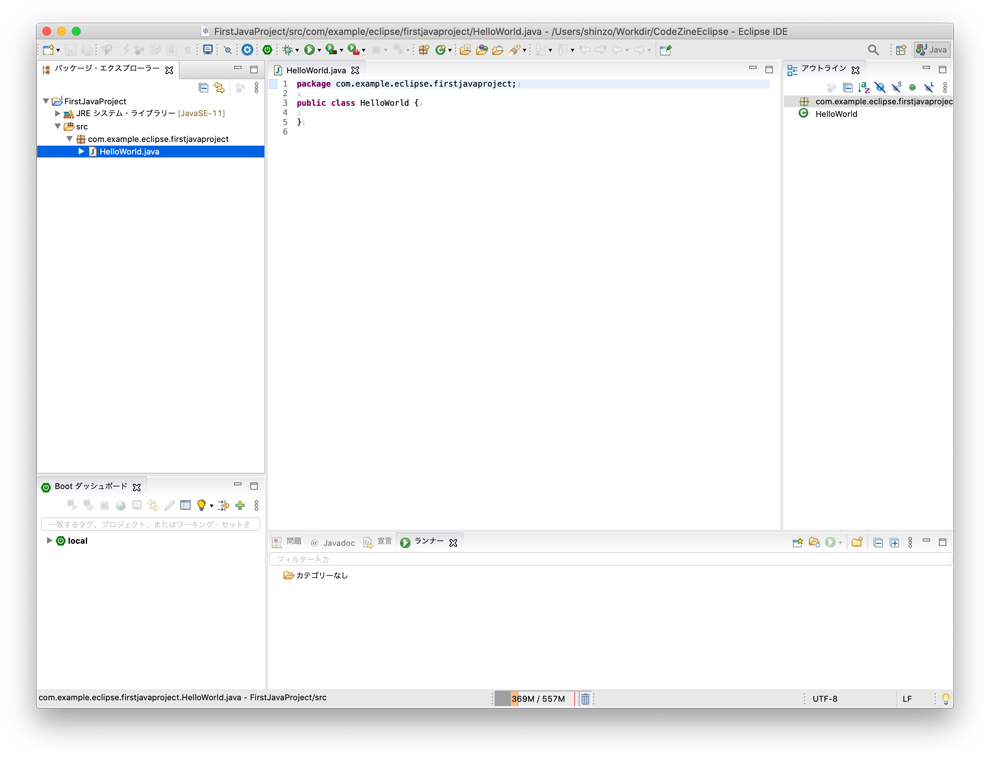Switch to the 問題 tab
Image resolution: width=990 pixels, height=758 pixels.
[x=287, y=542]
